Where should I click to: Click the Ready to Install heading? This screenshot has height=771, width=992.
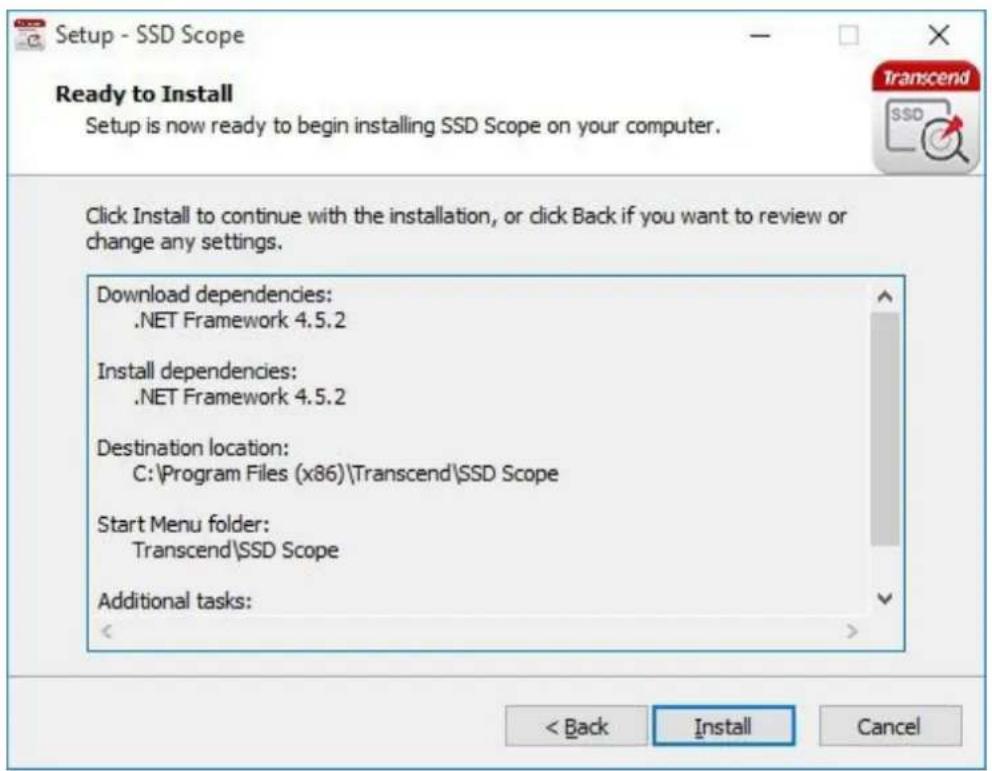(144, 94)
